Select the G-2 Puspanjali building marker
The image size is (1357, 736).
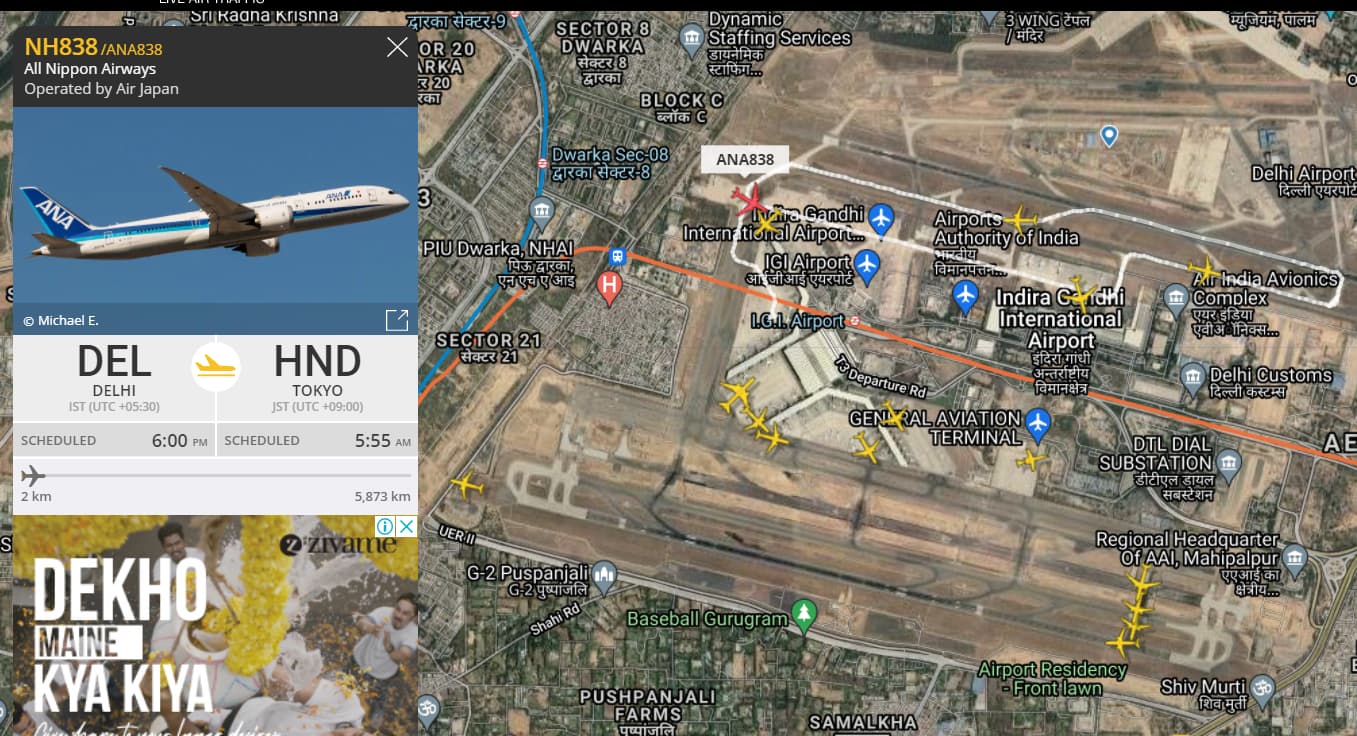(x=603, y=574)
